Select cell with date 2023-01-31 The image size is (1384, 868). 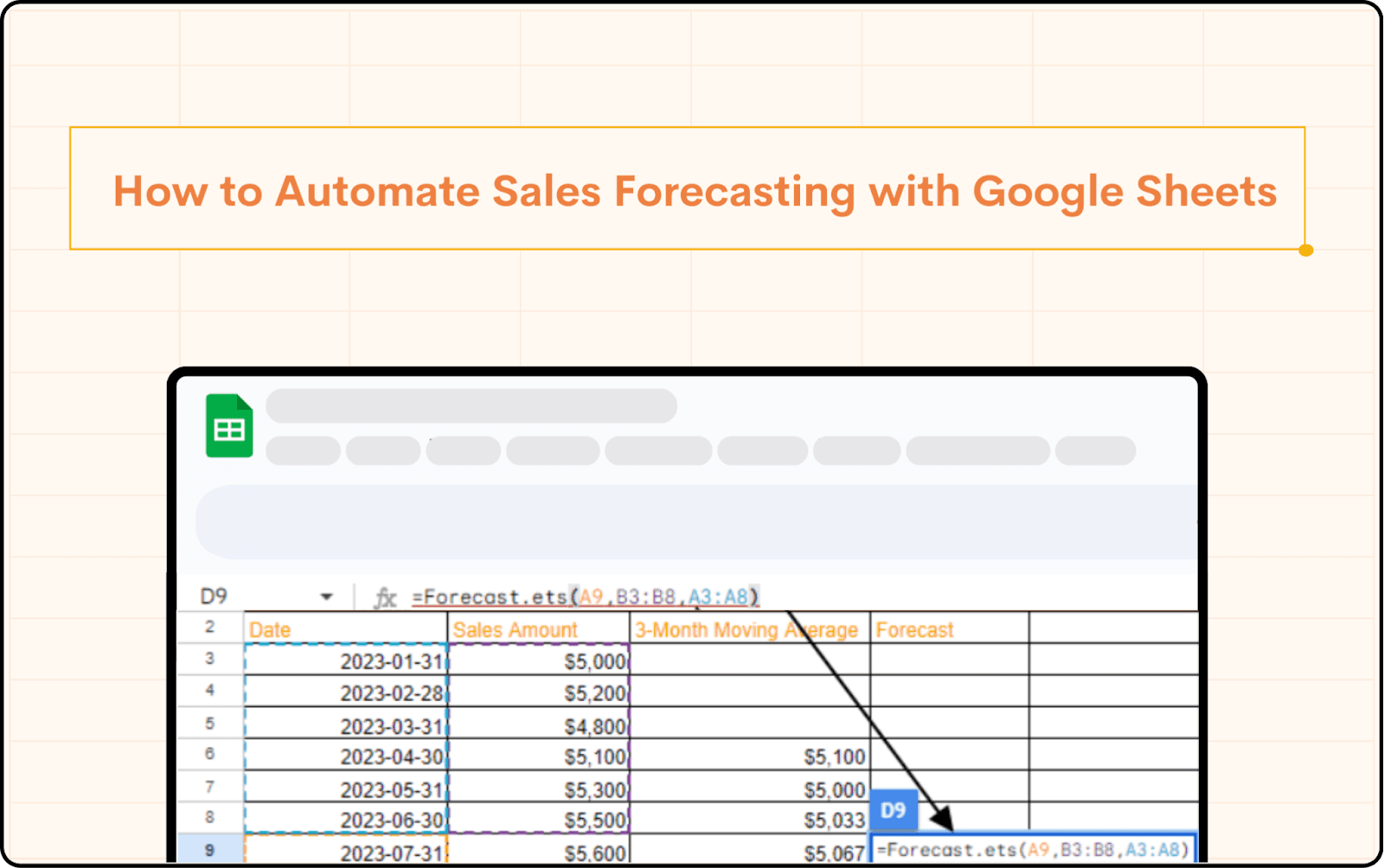click(x=346, y=661)
